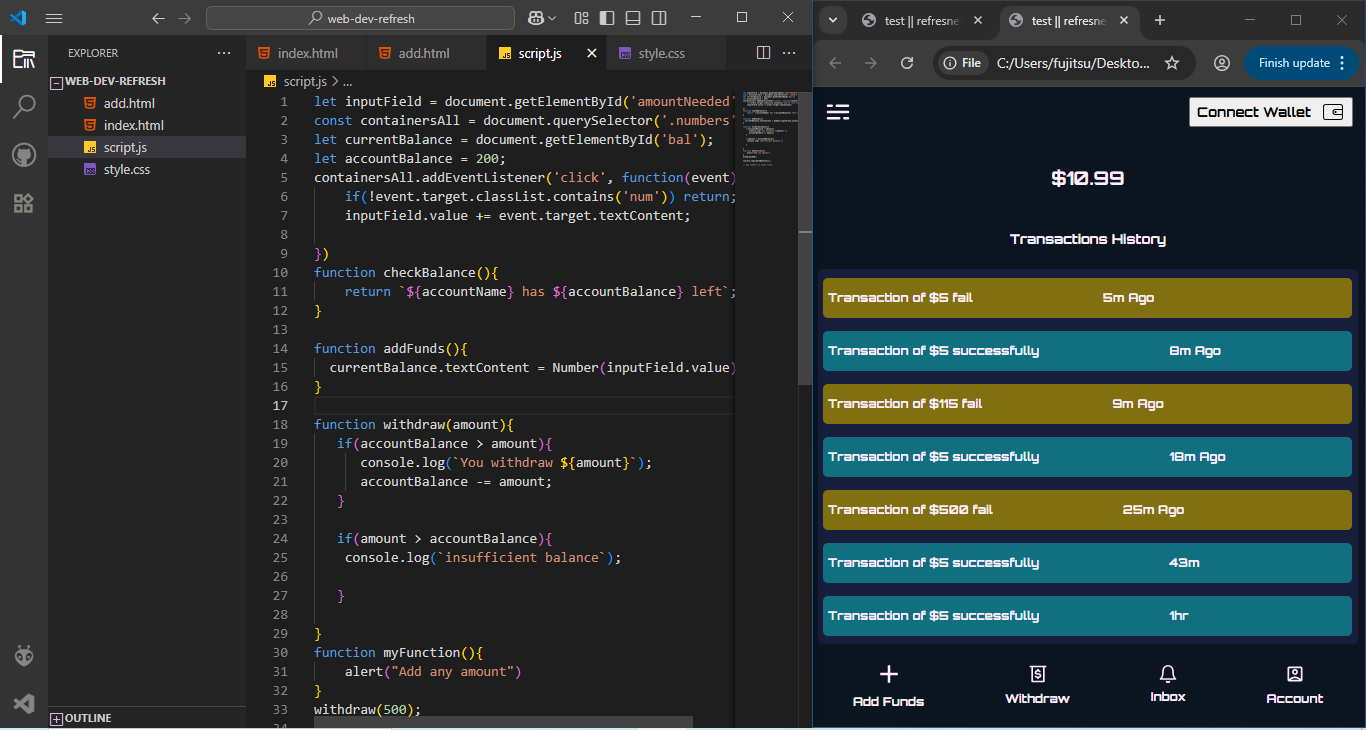Switch to the style.css editor tab
This screenshot has width=1366, height=730.
pyautogui.click(x=661, y=53)
